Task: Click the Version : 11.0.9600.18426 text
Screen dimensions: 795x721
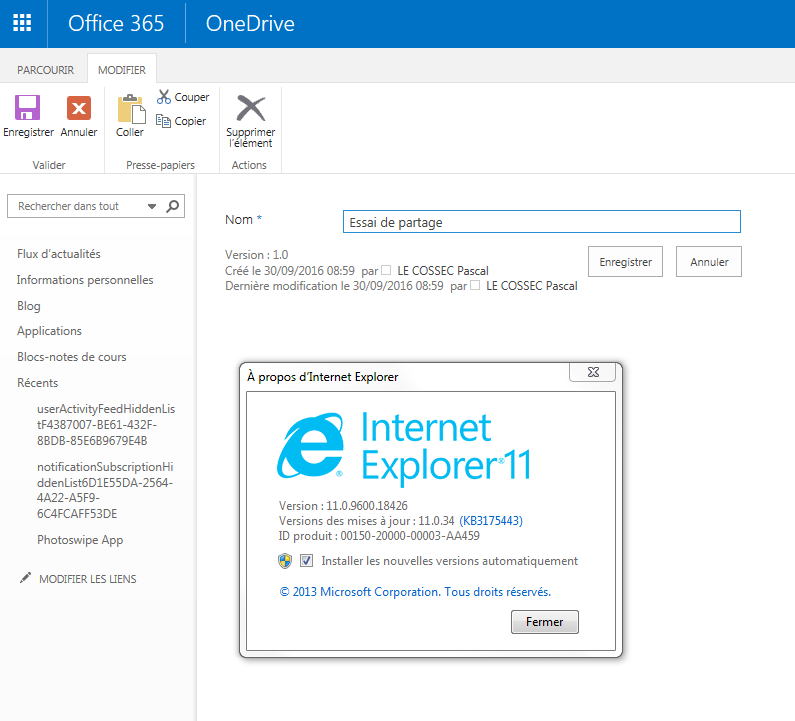Action: pyautogui.click(x=343, y=506)
